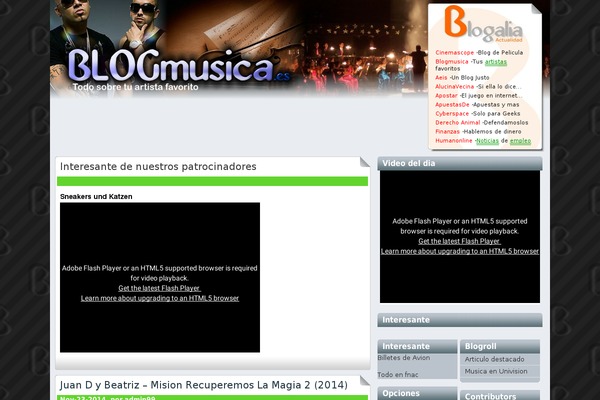Screen dimensions: 600x400
Task: Open the Cinemascope blog link
Action: coord(454,53)
